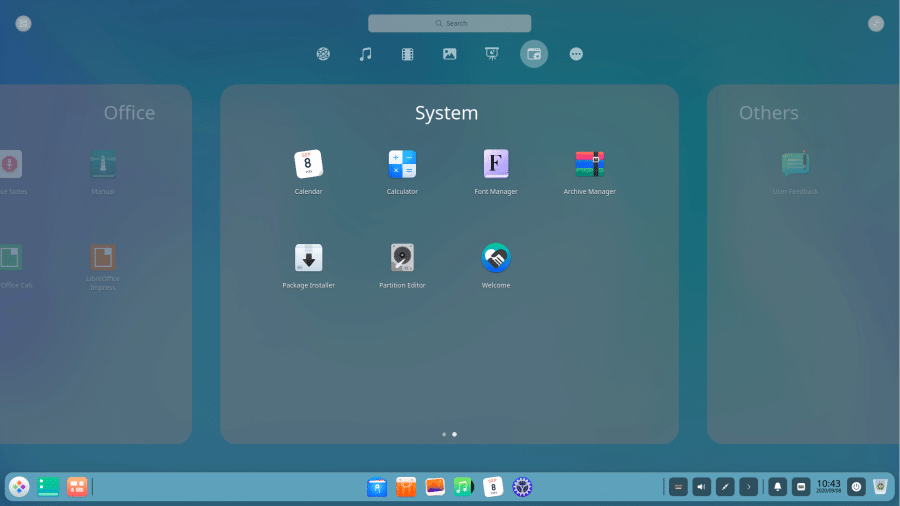The width and height of the screenshot is (900, 506).
Task: Open the volume control in dock tray
Action: 701,487
